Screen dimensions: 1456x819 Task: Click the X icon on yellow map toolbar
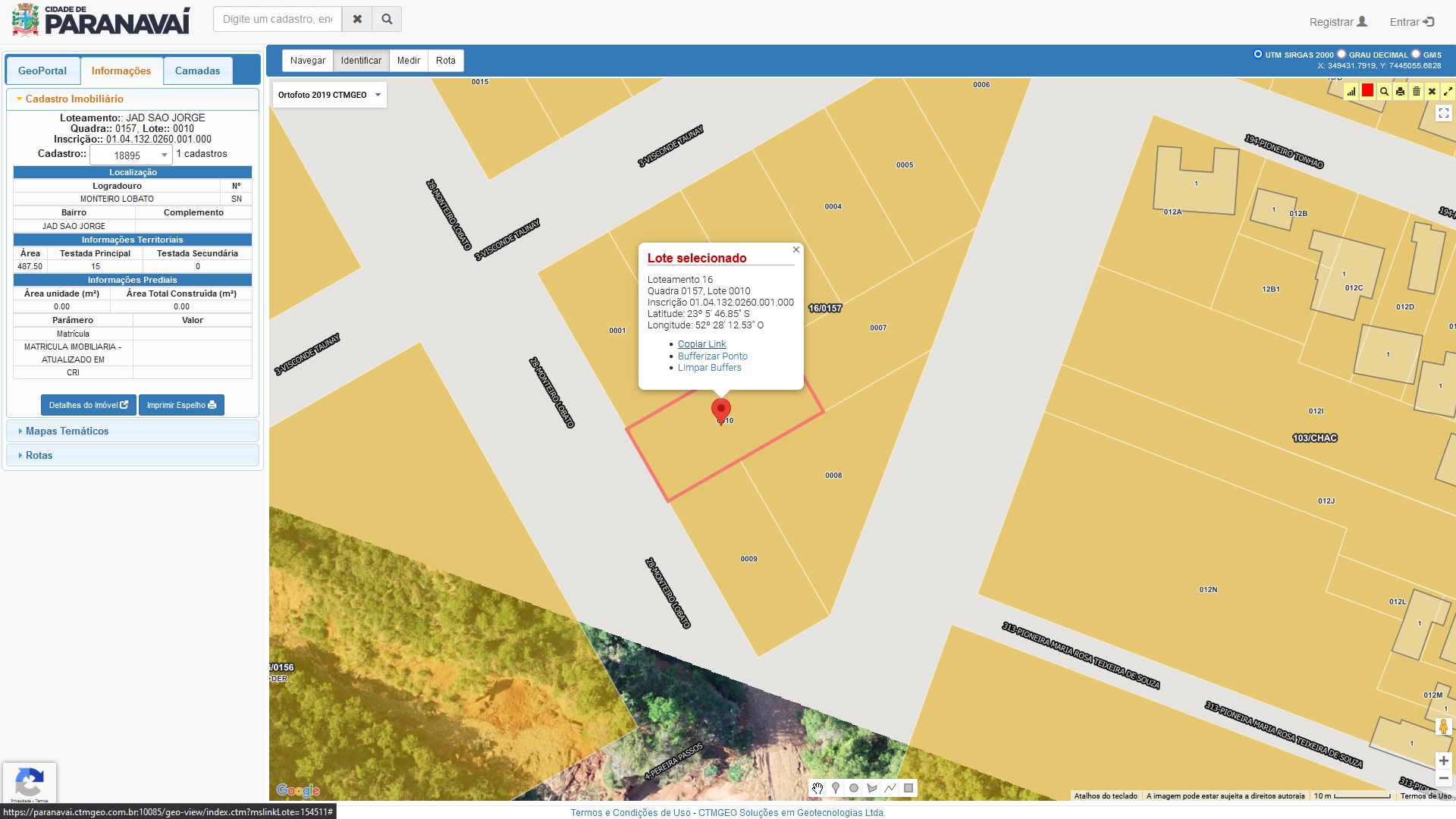(1432, 92)
